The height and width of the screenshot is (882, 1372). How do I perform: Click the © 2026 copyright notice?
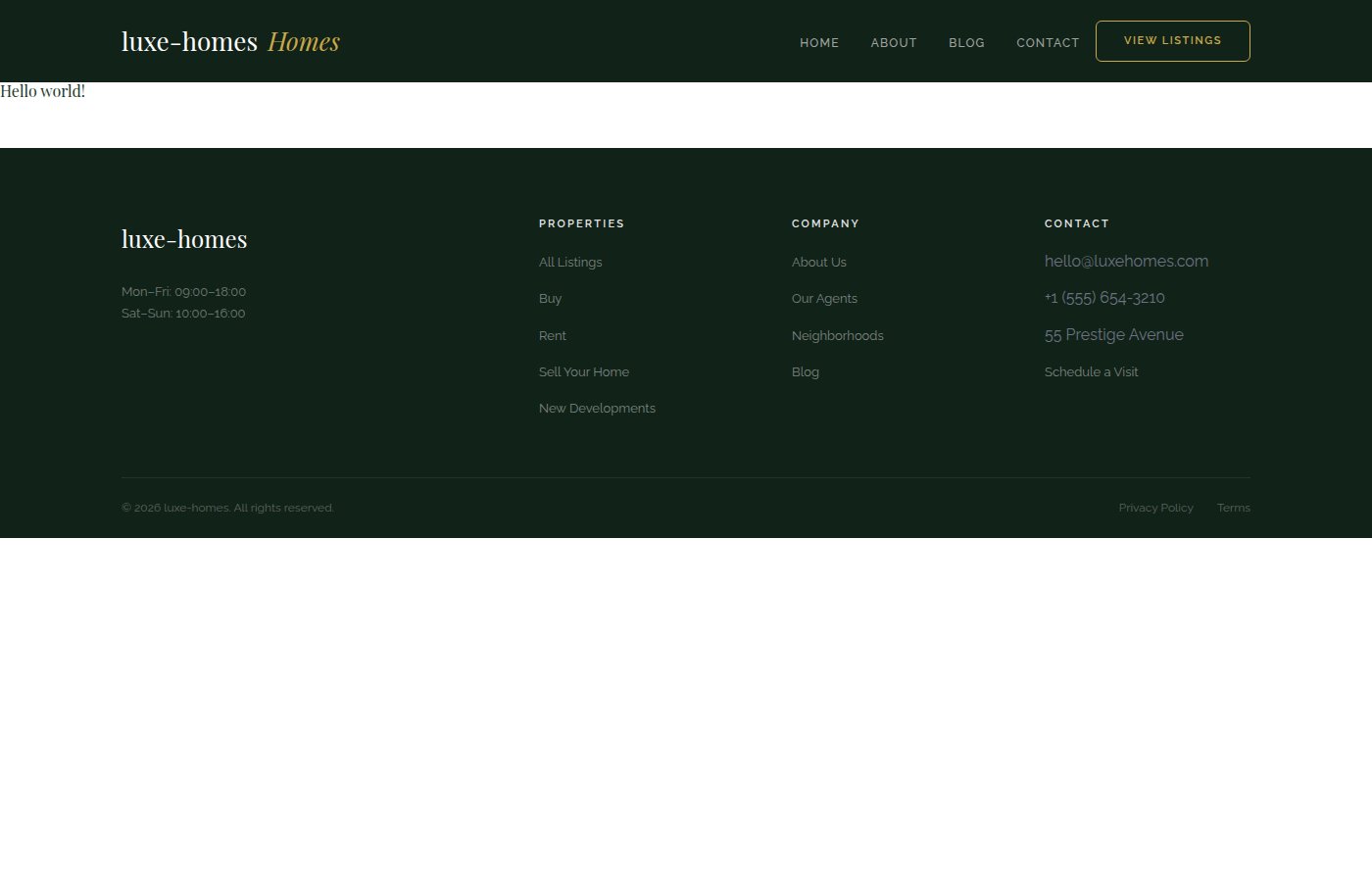(227, 508)
